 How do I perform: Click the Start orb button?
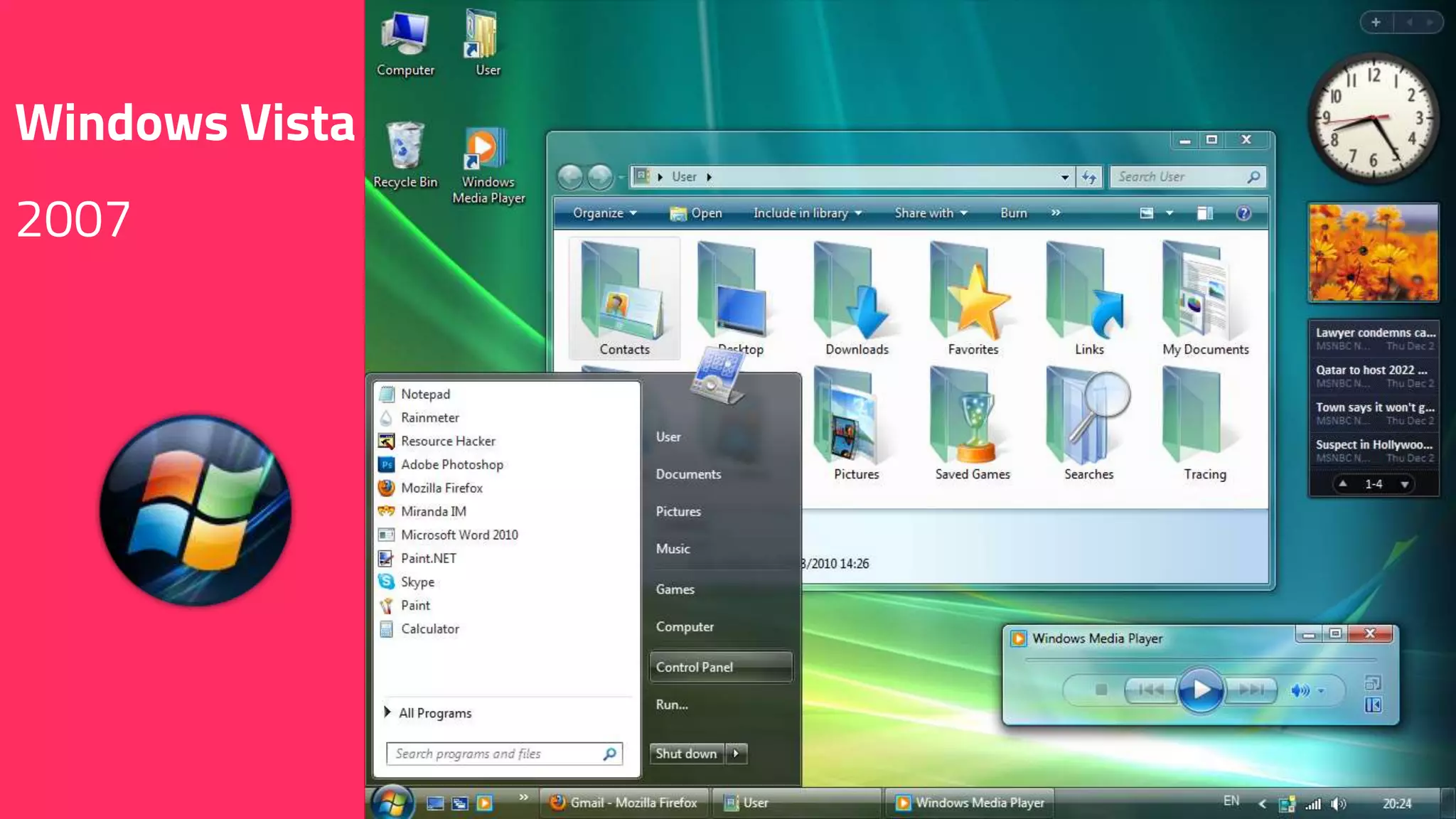[392, 803]
